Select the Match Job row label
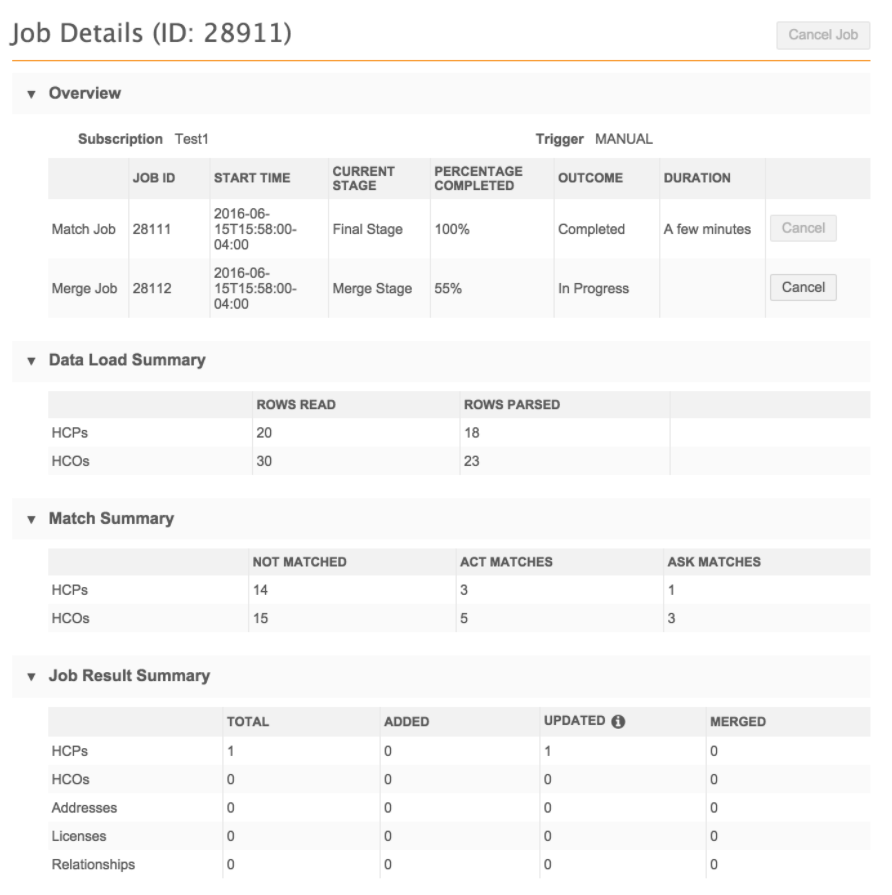Viewport: 892px width, 895px height. (x=85, y=229)
